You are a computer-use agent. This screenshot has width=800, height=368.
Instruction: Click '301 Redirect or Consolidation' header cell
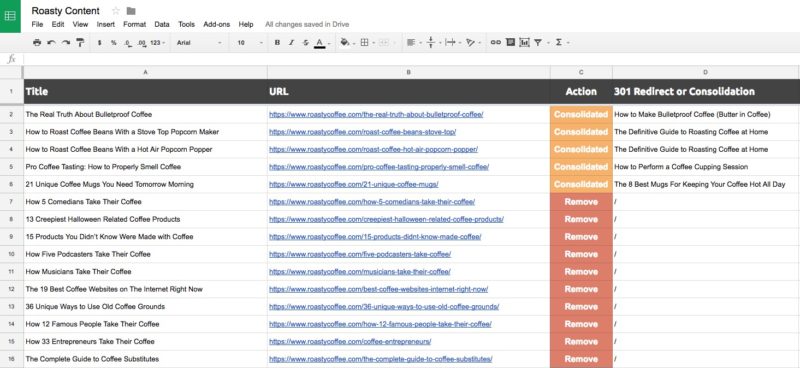(706, 92)
